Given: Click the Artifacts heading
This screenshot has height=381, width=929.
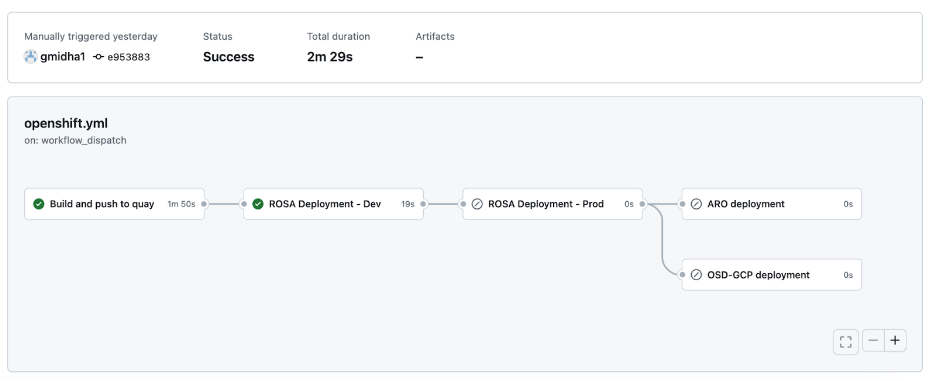Looking at the screenshot, I should (435, 36).
